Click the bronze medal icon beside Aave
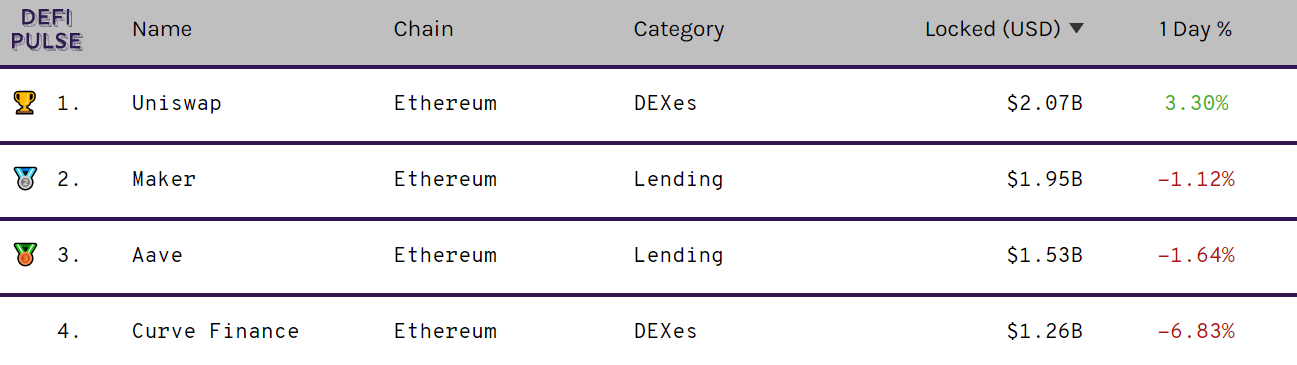Viewport: 1297px width, 365px height. click(x=25, y=254)
